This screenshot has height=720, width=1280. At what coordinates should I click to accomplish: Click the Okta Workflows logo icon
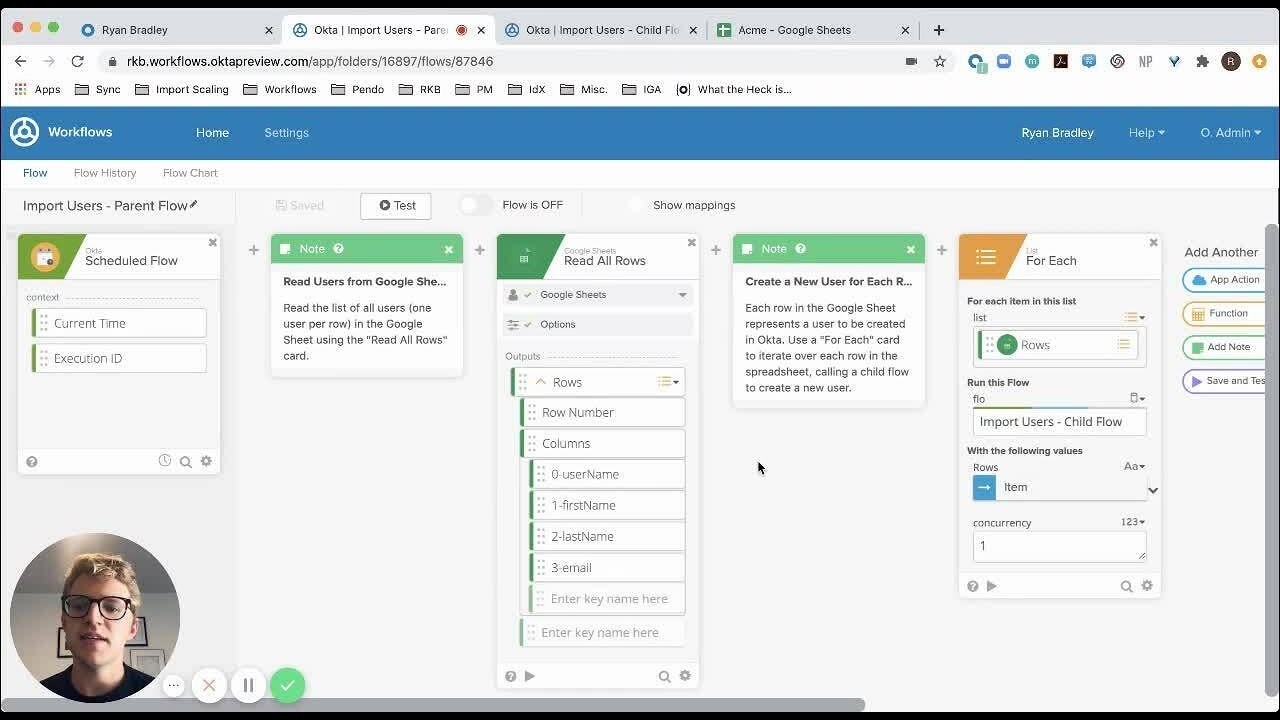click(x=24, y=132)
